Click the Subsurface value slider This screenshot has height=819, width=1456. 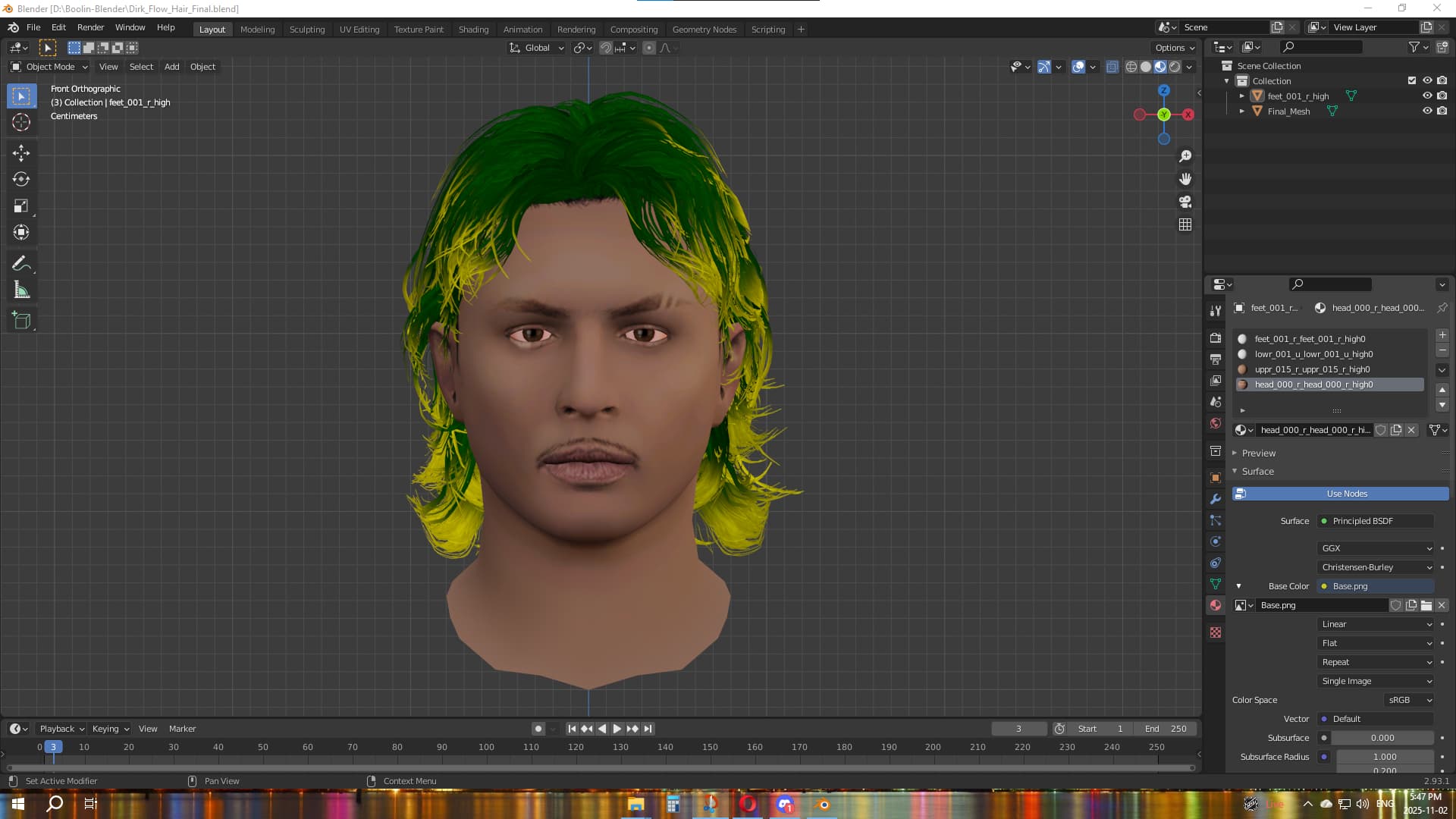(1382, 738)
